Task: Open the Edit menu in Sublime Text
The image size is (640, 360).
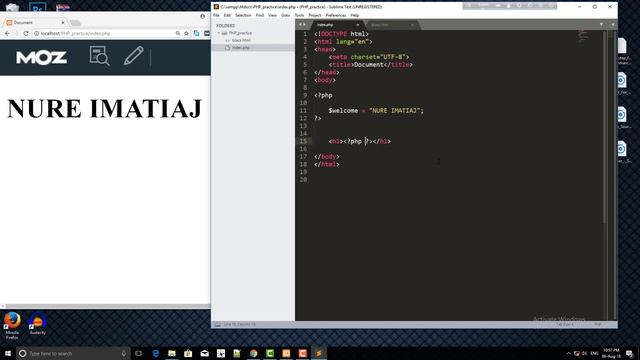Action: (227, 15)
